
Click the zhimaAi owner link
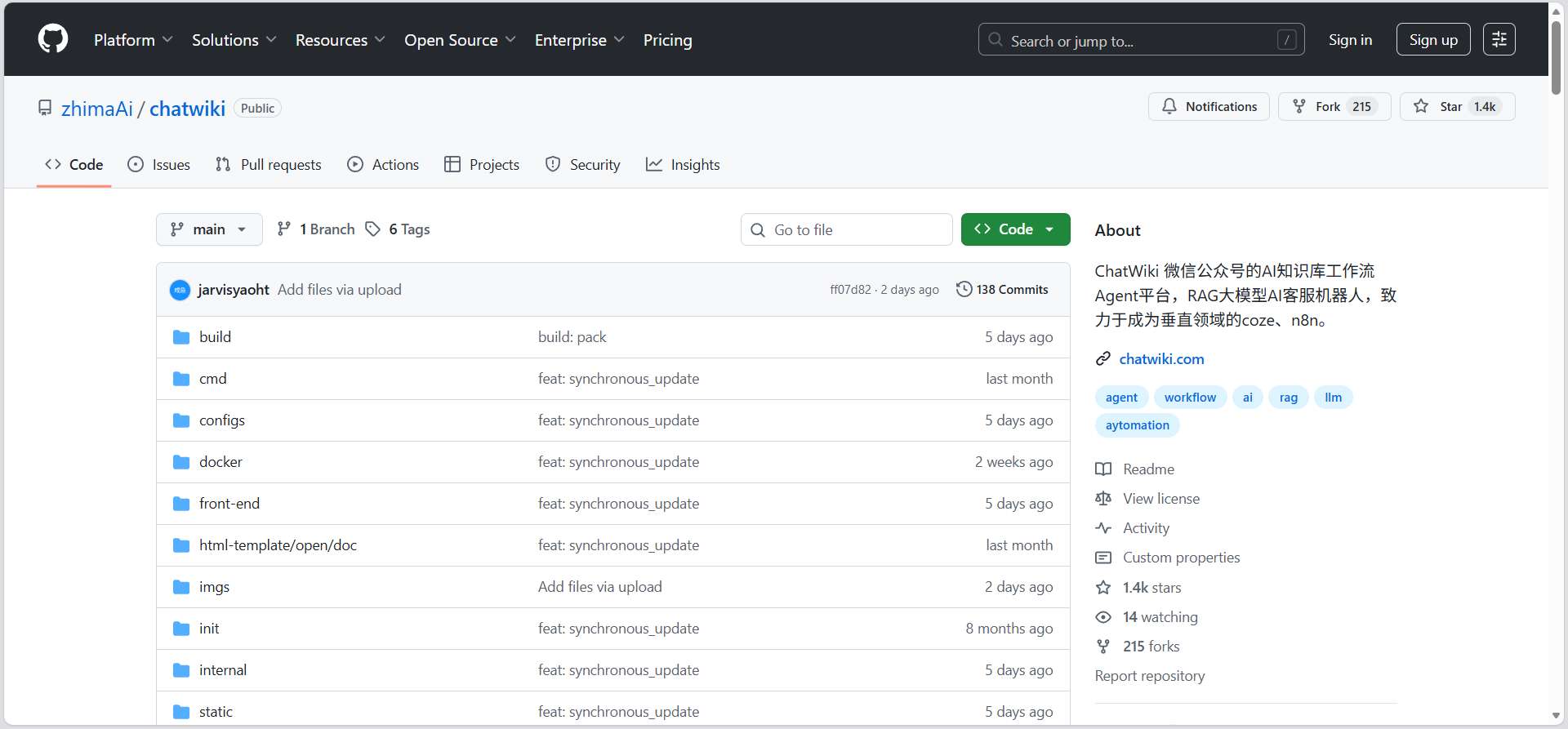[97, 109]
